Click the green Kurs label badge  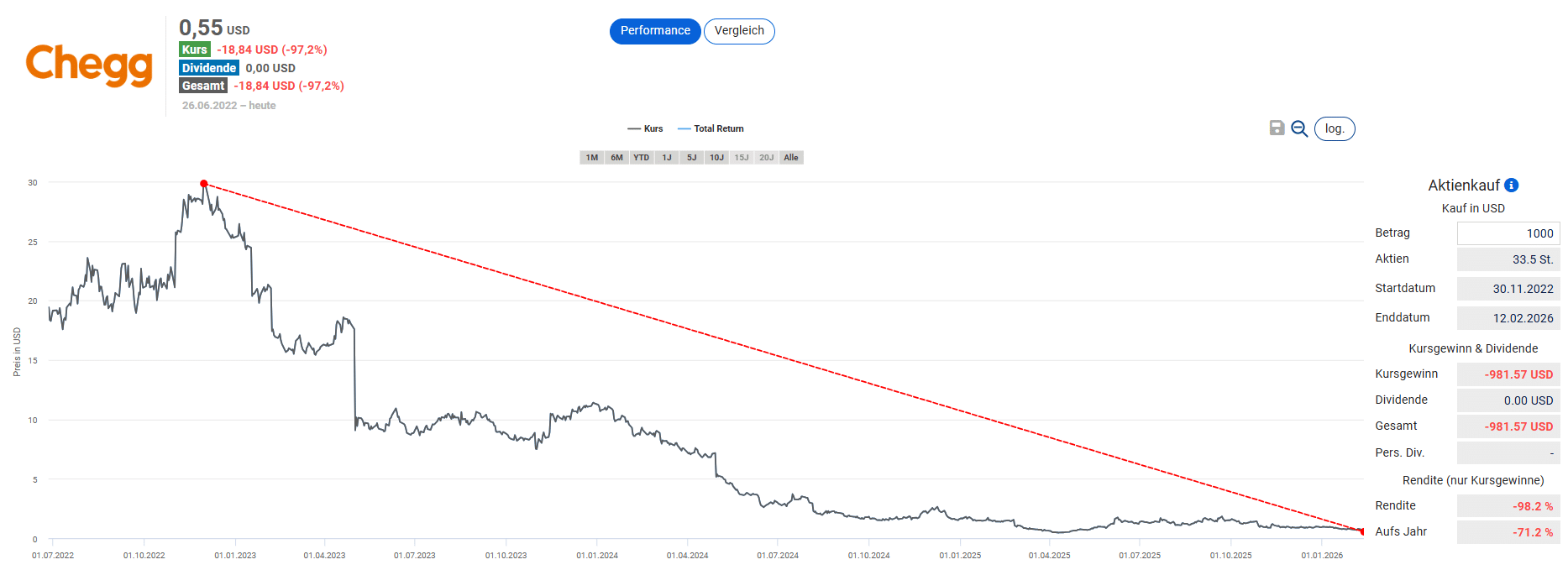[195, 50]
